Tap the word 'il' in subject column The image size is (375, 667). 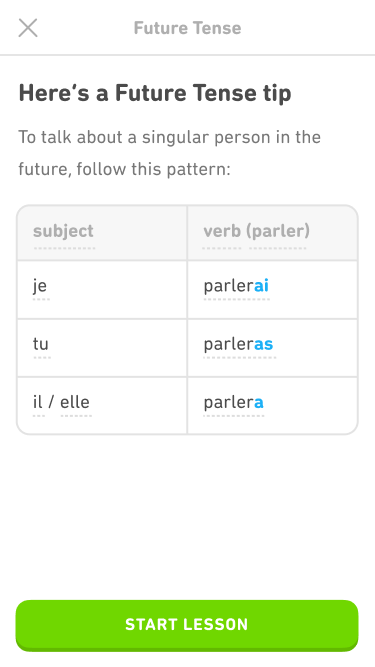[x=38, y=402]
